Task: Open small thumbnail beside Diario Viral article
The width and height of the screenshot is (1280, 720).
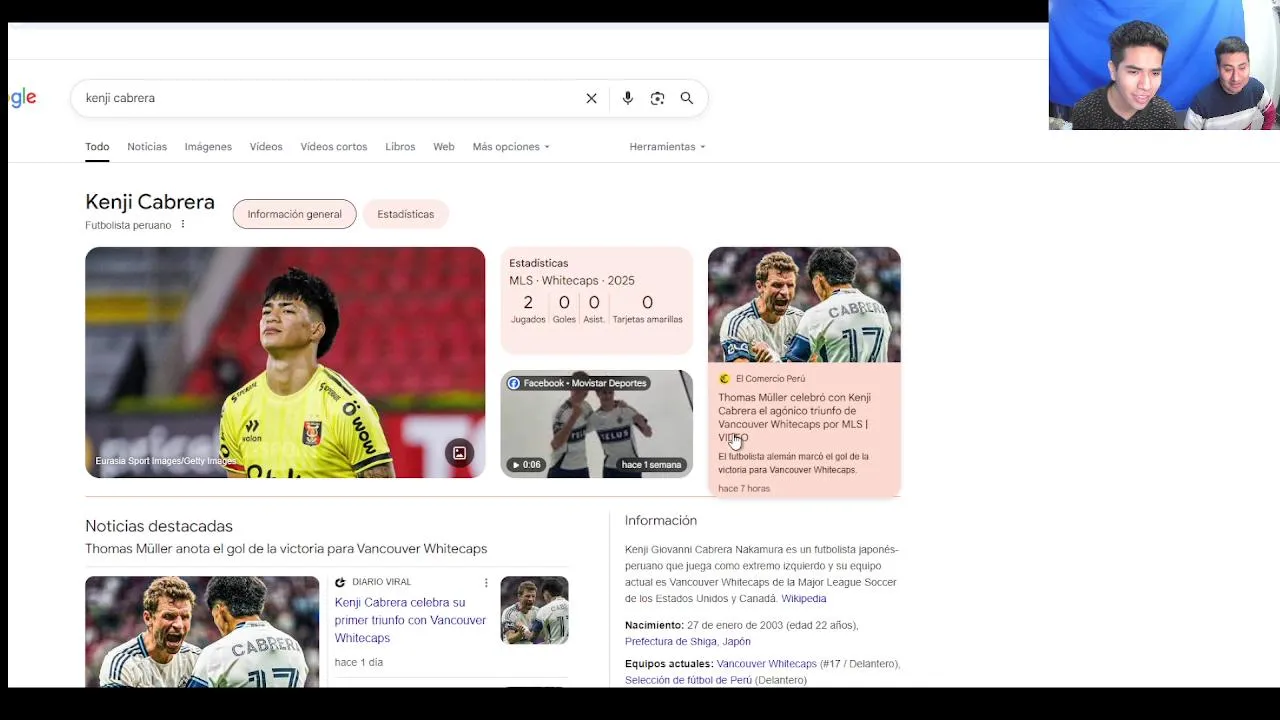Action: point(534,610)
